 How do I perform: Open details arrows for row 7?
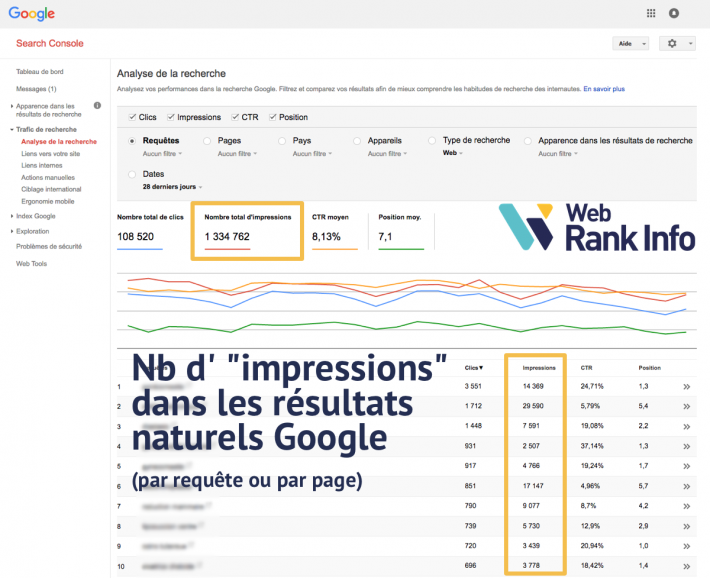click(686, 506)
